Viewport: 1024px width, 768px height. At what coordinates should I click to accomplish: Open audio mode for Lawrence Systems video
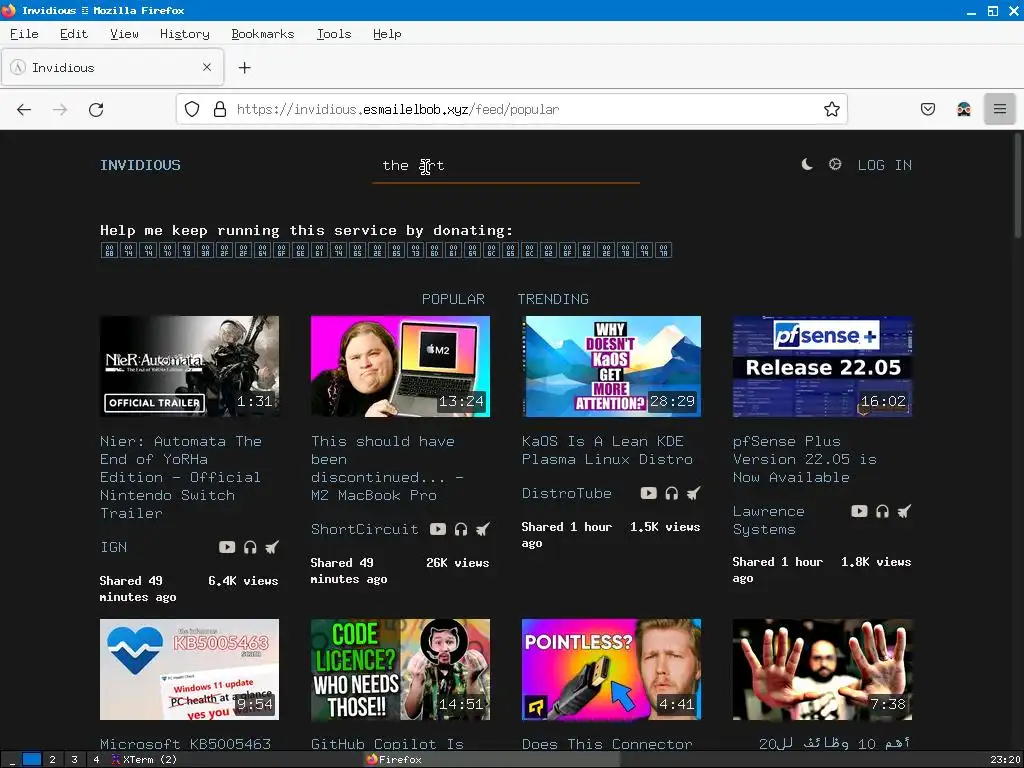coord(882,511)
